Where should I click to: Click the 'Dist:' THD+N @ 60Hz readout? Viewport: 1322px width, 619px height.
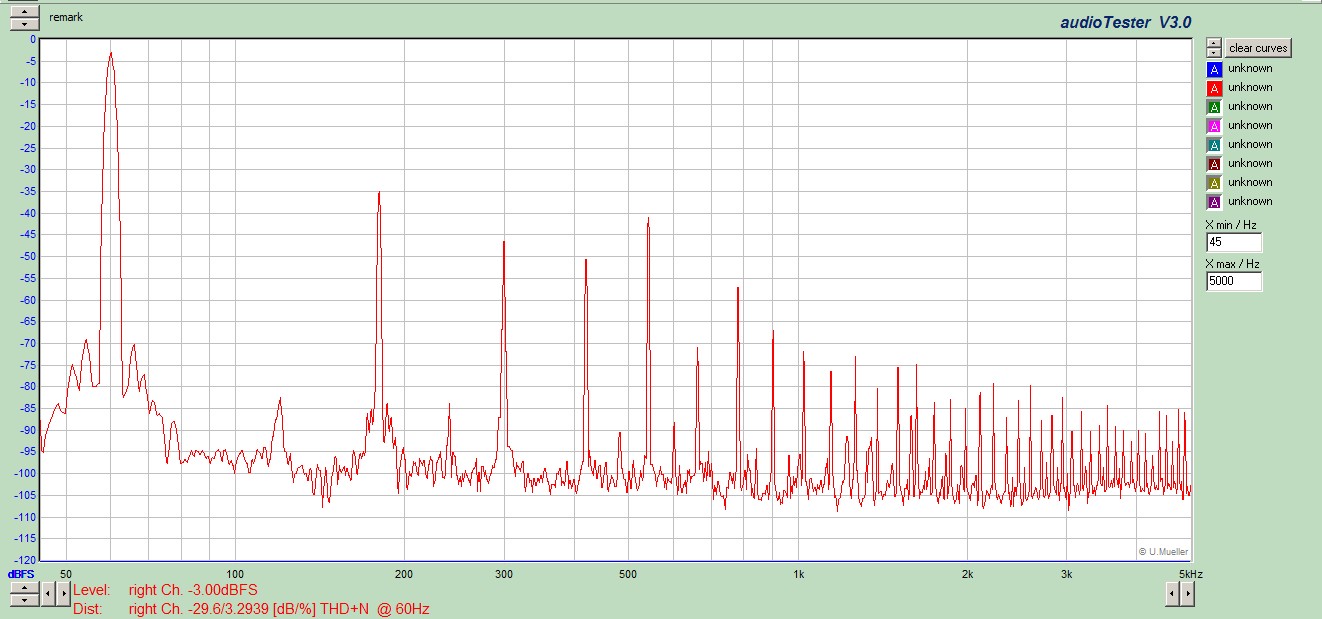click(x=251, y=608)
